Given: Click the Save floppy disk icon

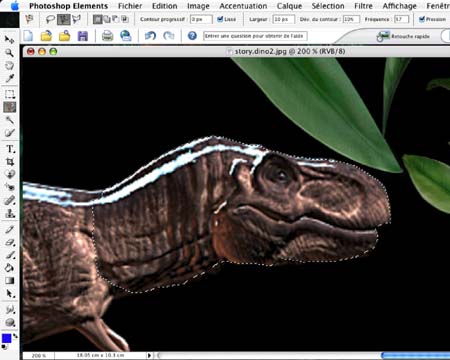Looking at the screenshot, I should 83,36.
